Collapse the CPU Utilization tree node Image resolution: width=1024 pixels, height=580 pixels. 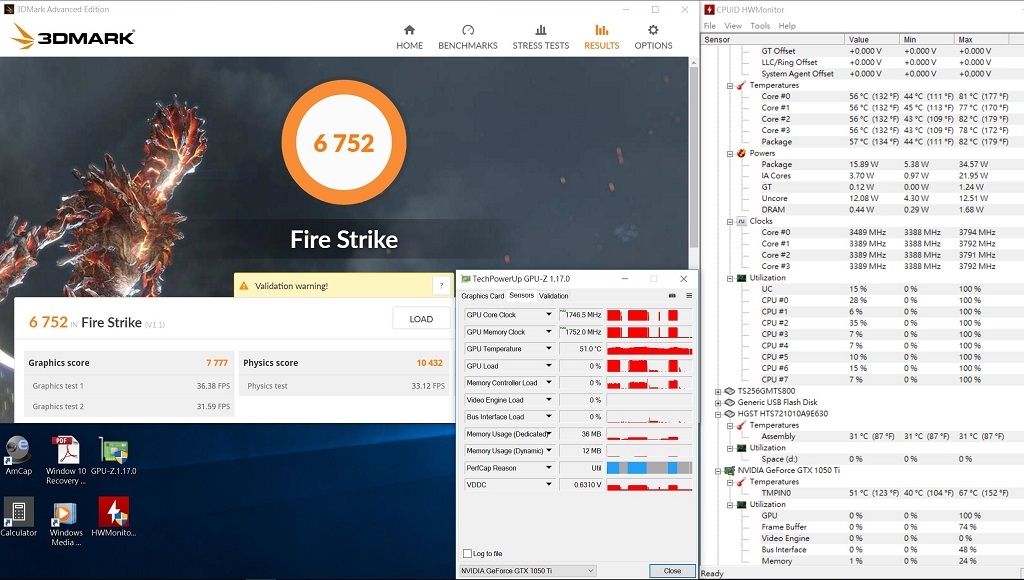point(729,278)
